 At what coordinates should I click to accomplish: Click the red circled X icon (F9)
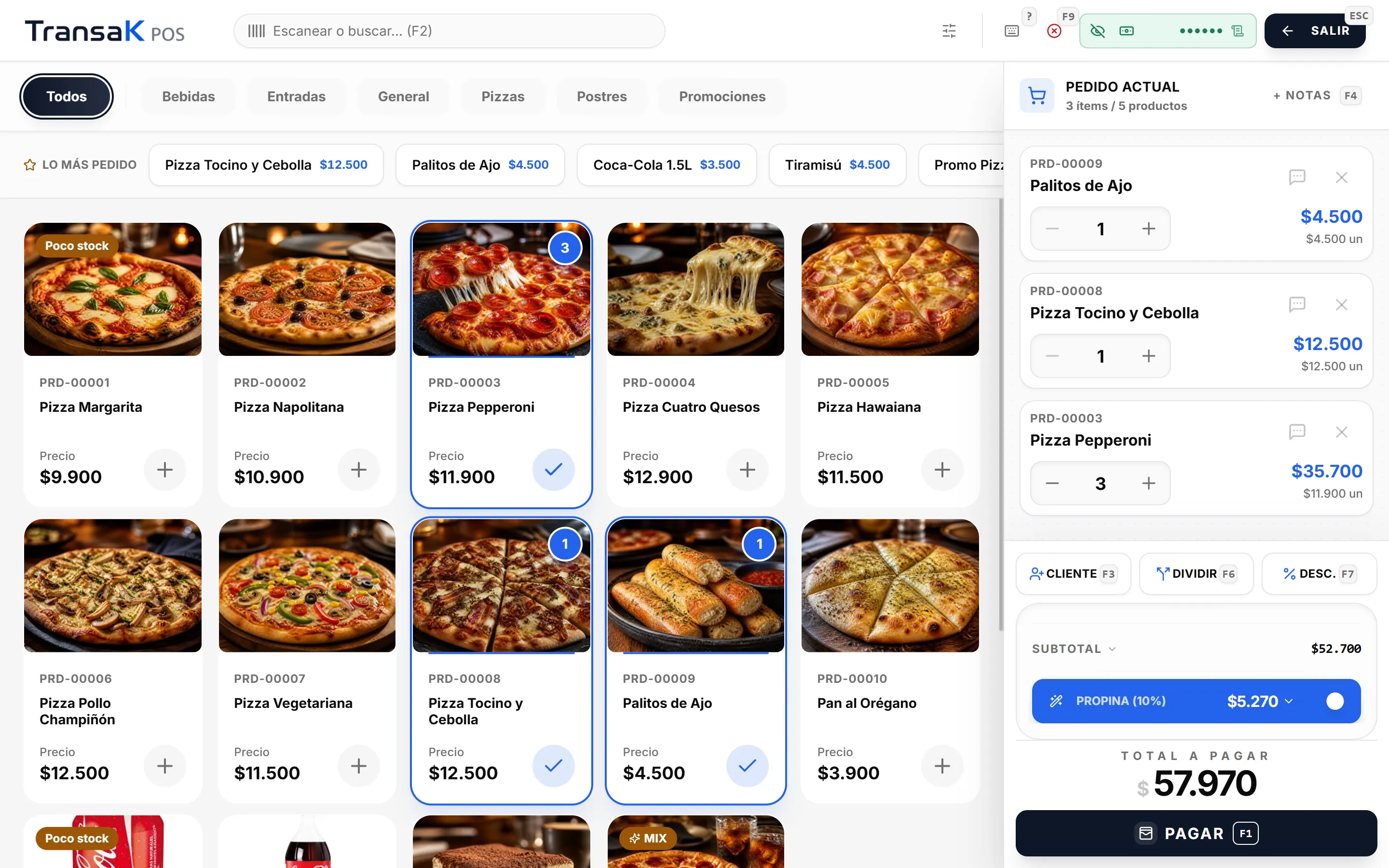click(x=1054, y=31)
